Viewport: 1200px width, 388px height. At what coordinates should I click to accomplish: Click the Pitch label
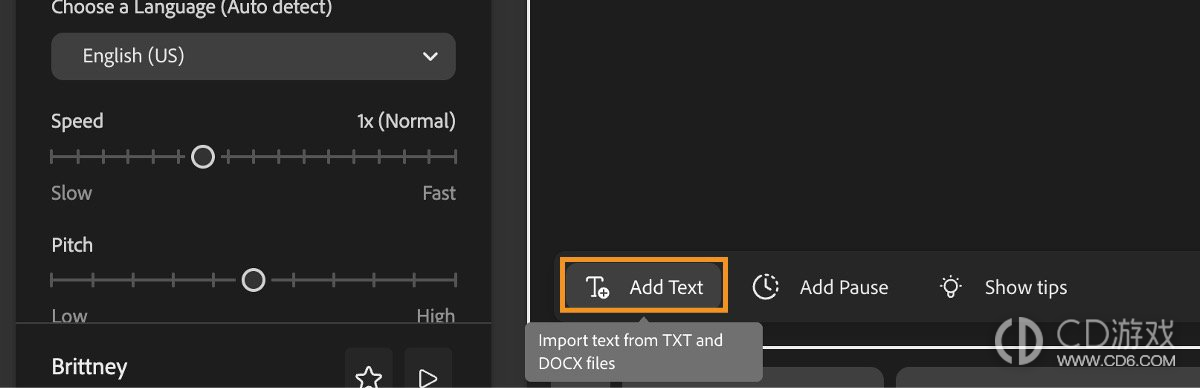[72, 245]
